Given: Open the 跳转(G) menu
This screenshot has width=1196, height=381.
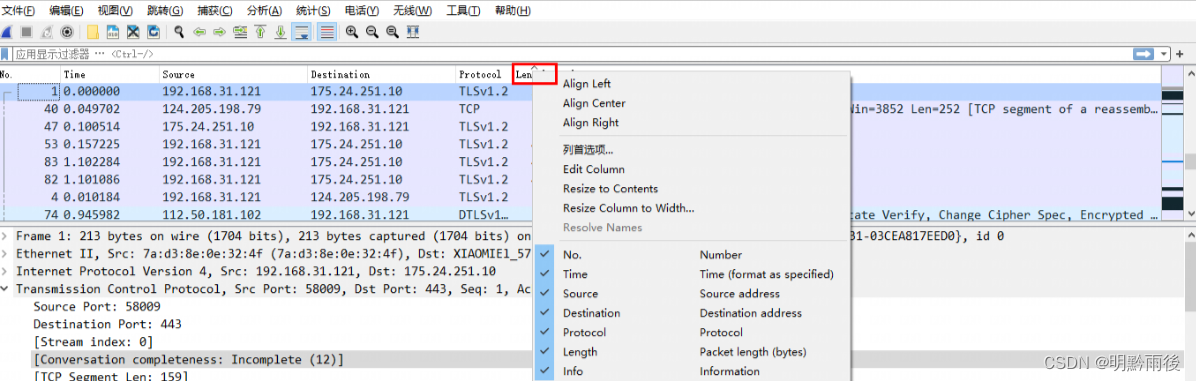Looking at the screenshot, I should coord(165,11).
